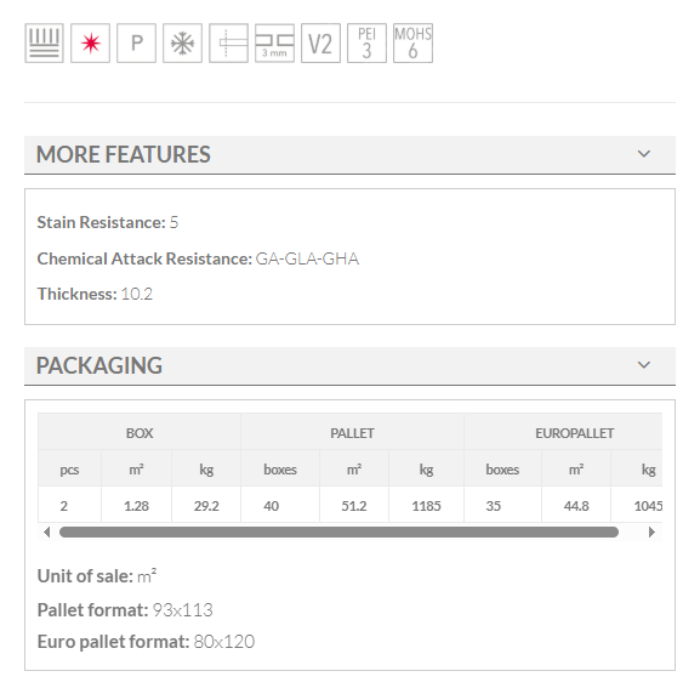Click the MORE FEATURES header title

coord(123,155)
